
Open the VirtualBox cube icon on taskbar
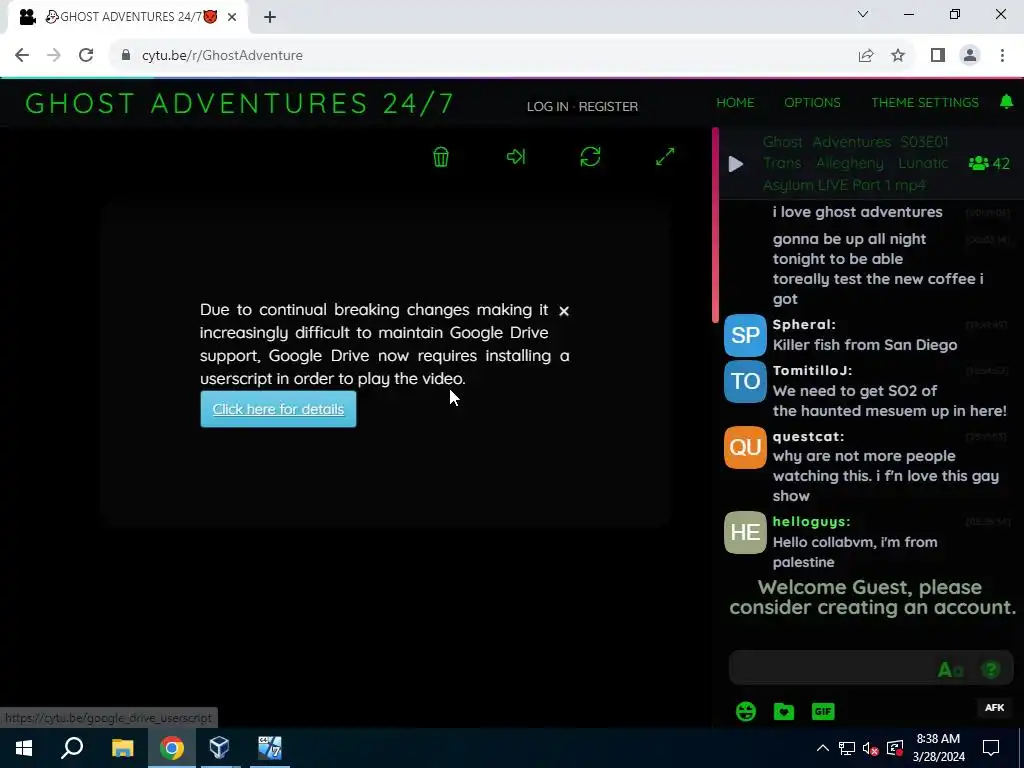pos(219,748)
